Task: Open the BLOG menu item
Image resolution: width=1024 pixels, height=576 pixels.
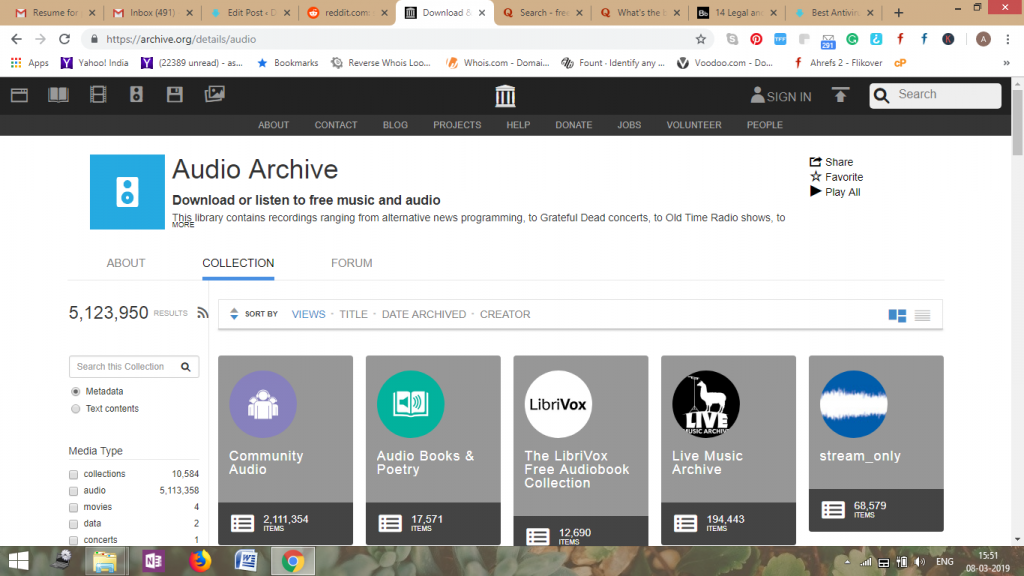Action: 395,125
